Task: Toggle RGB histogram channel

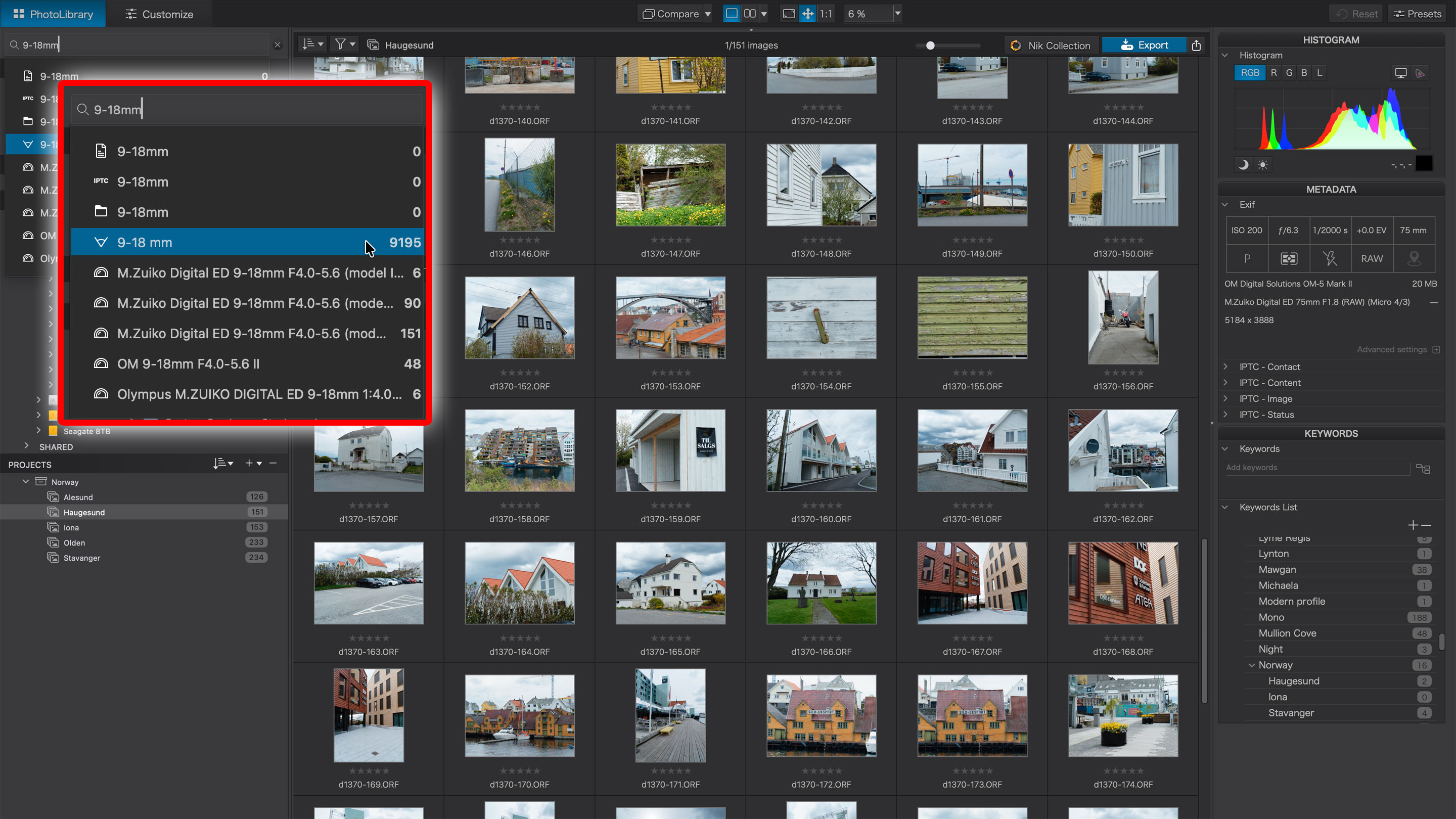Action: 1250,72
